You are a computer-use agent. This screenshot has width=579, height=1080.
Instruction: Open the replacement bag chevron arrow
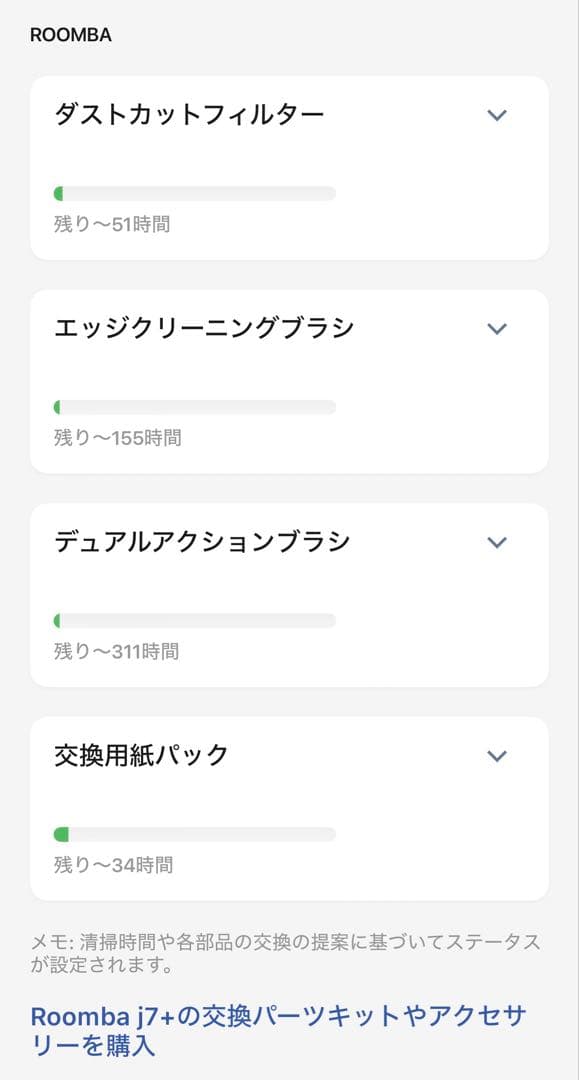pos(495,757)
